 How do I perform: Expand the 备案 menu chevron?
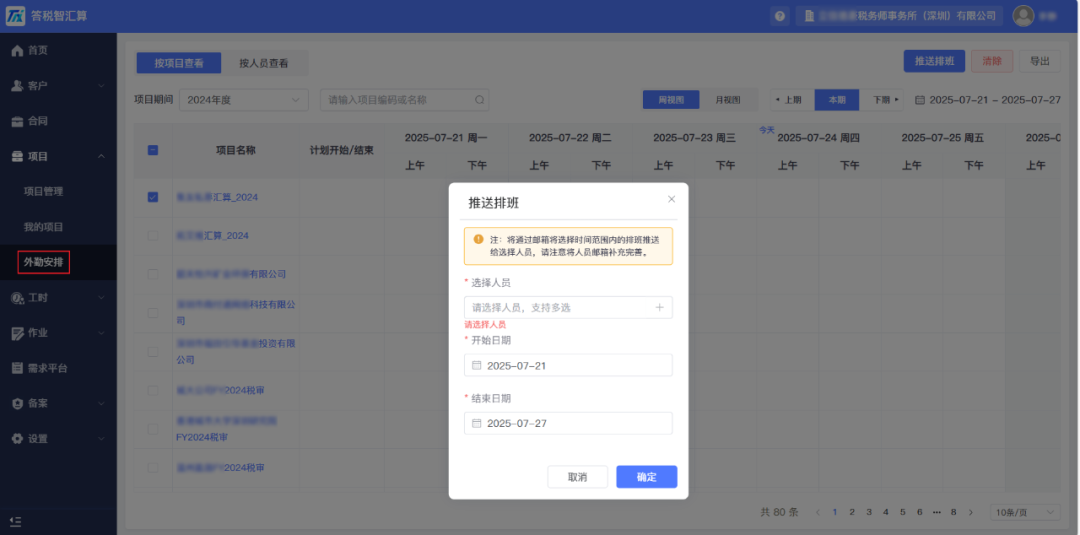(x=101, y=403)
